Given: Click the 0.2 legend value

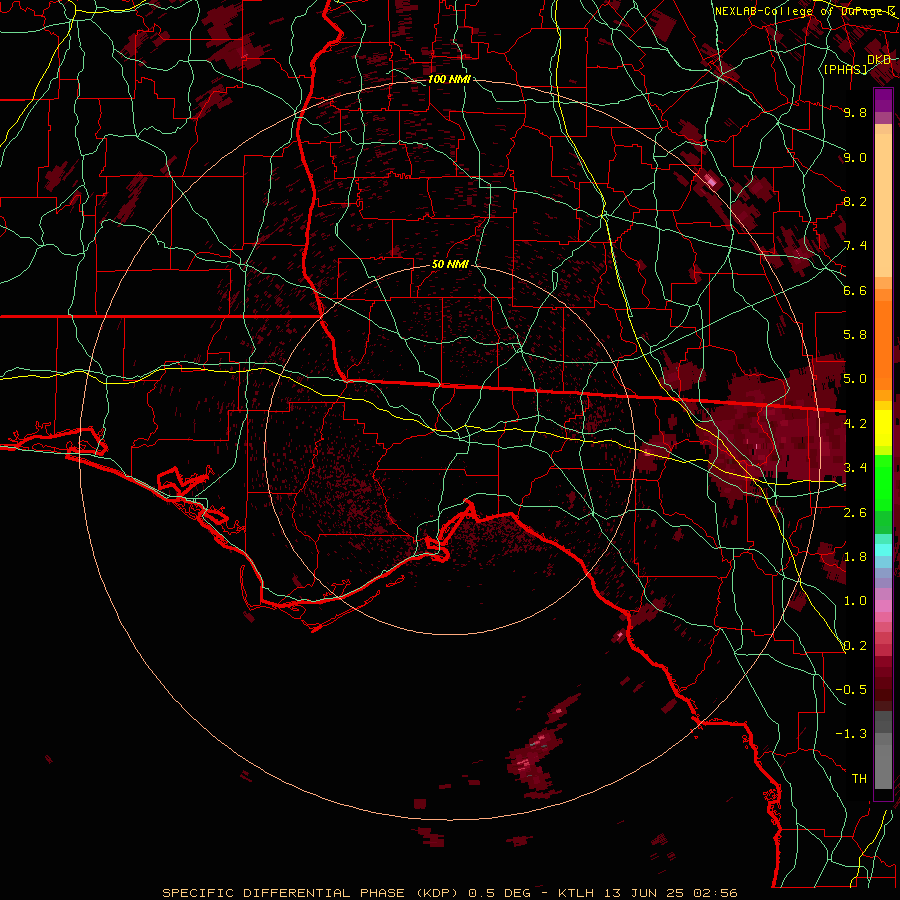Looking at the screenshot, I should [x=855, y=645].
